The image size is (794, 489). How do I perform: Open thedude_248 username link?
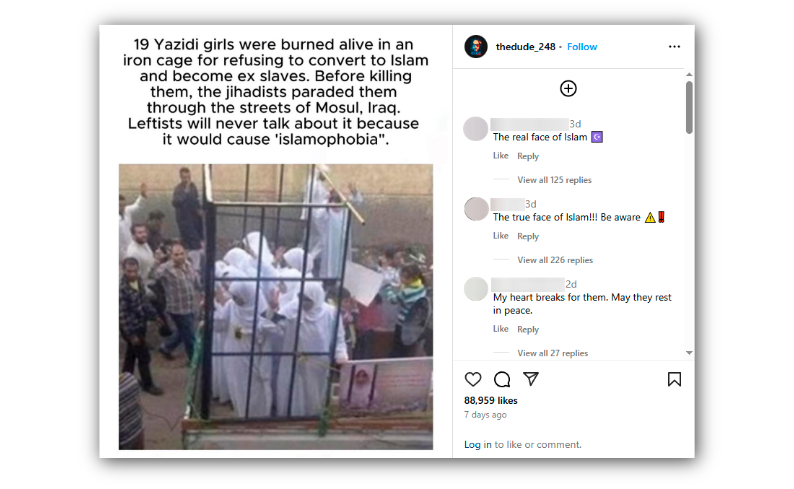coord(525,47)
